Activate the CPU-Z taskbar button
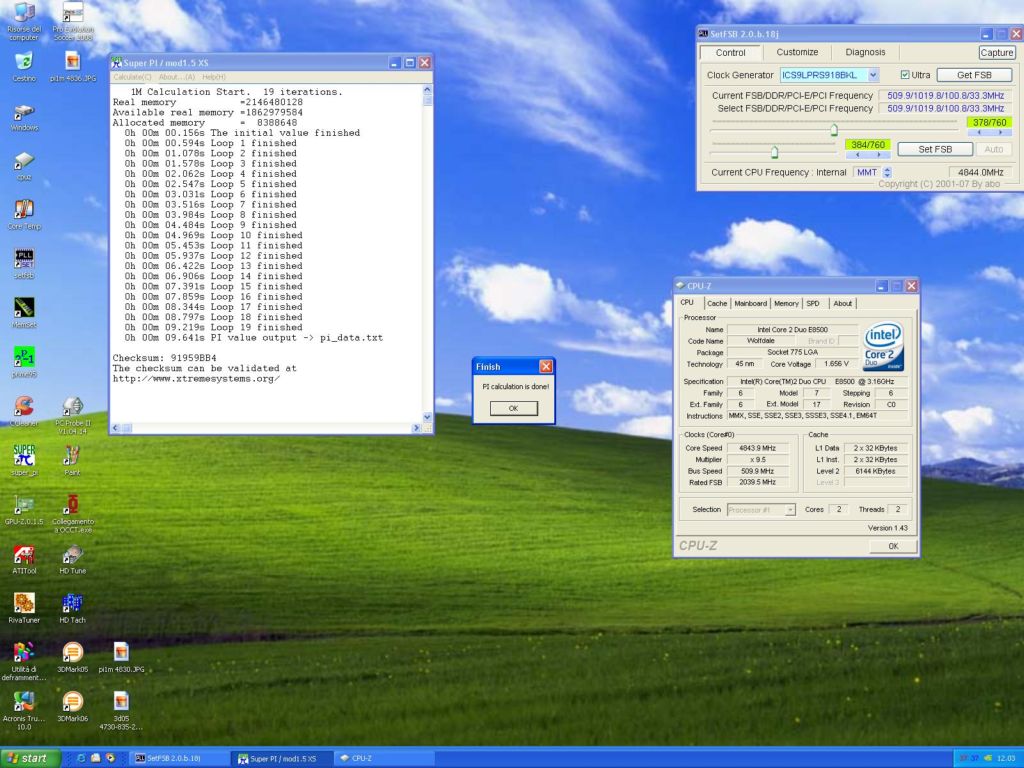This screenshot has width=1024, height=768. 384,758
